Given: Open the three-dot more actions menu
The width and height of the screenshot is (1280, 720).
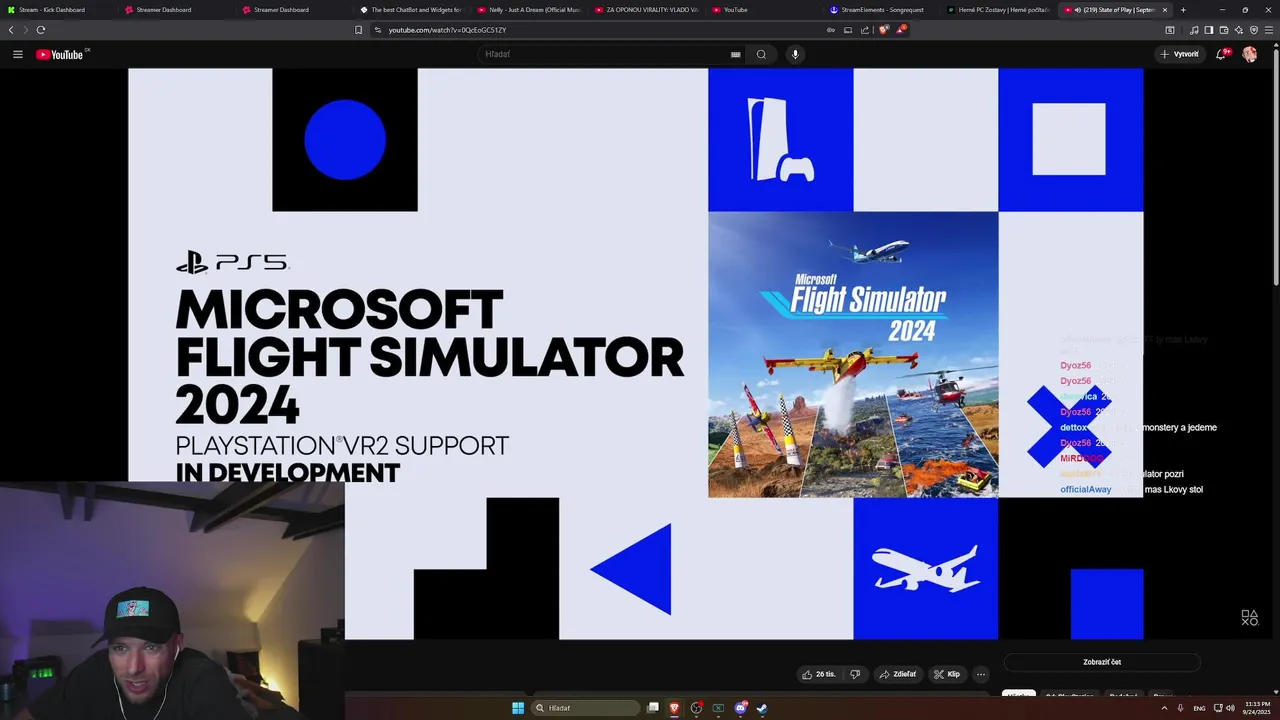Looking at the screenshot, I should [981, 674].
